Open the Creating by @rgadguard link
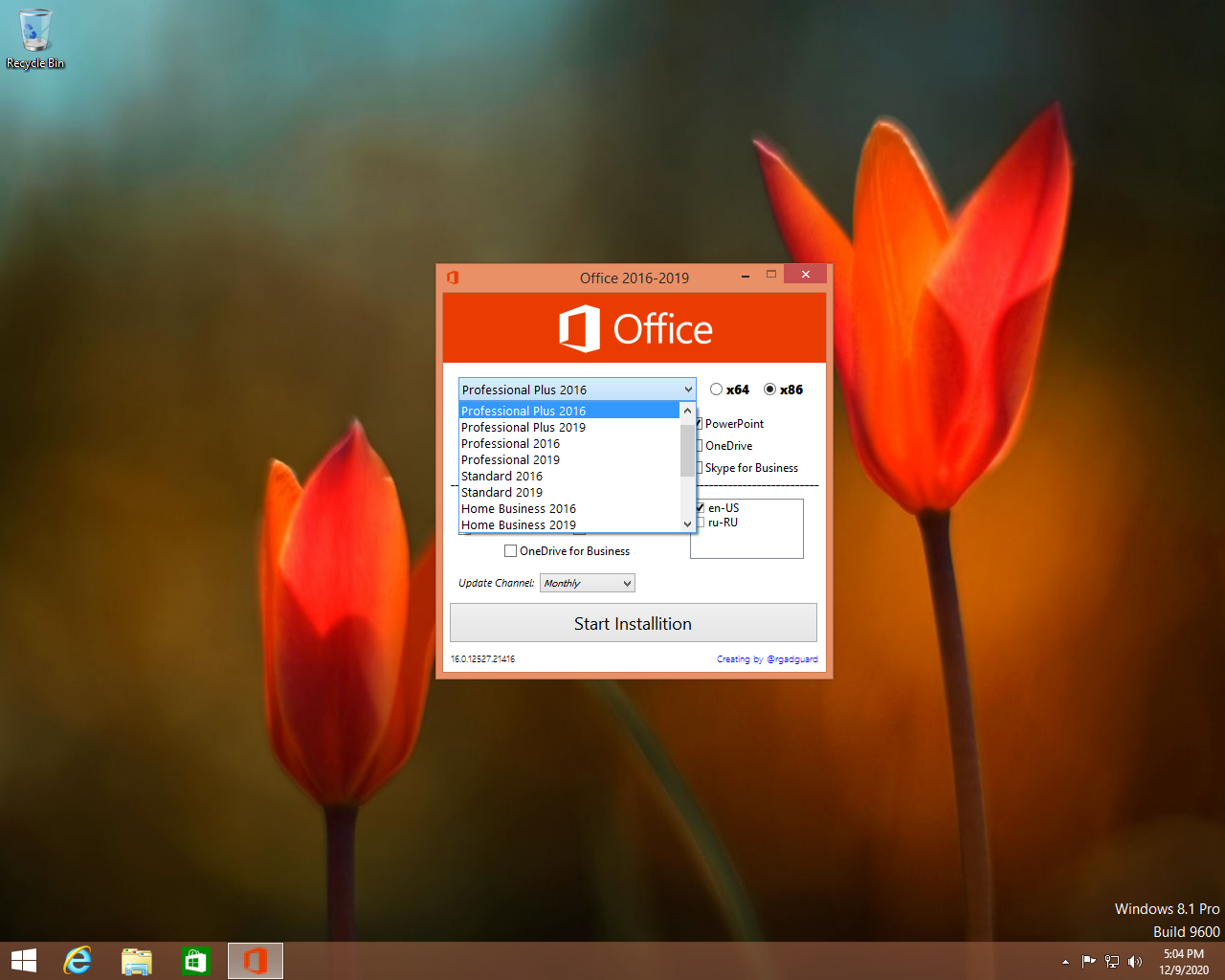 pos(767,659)
